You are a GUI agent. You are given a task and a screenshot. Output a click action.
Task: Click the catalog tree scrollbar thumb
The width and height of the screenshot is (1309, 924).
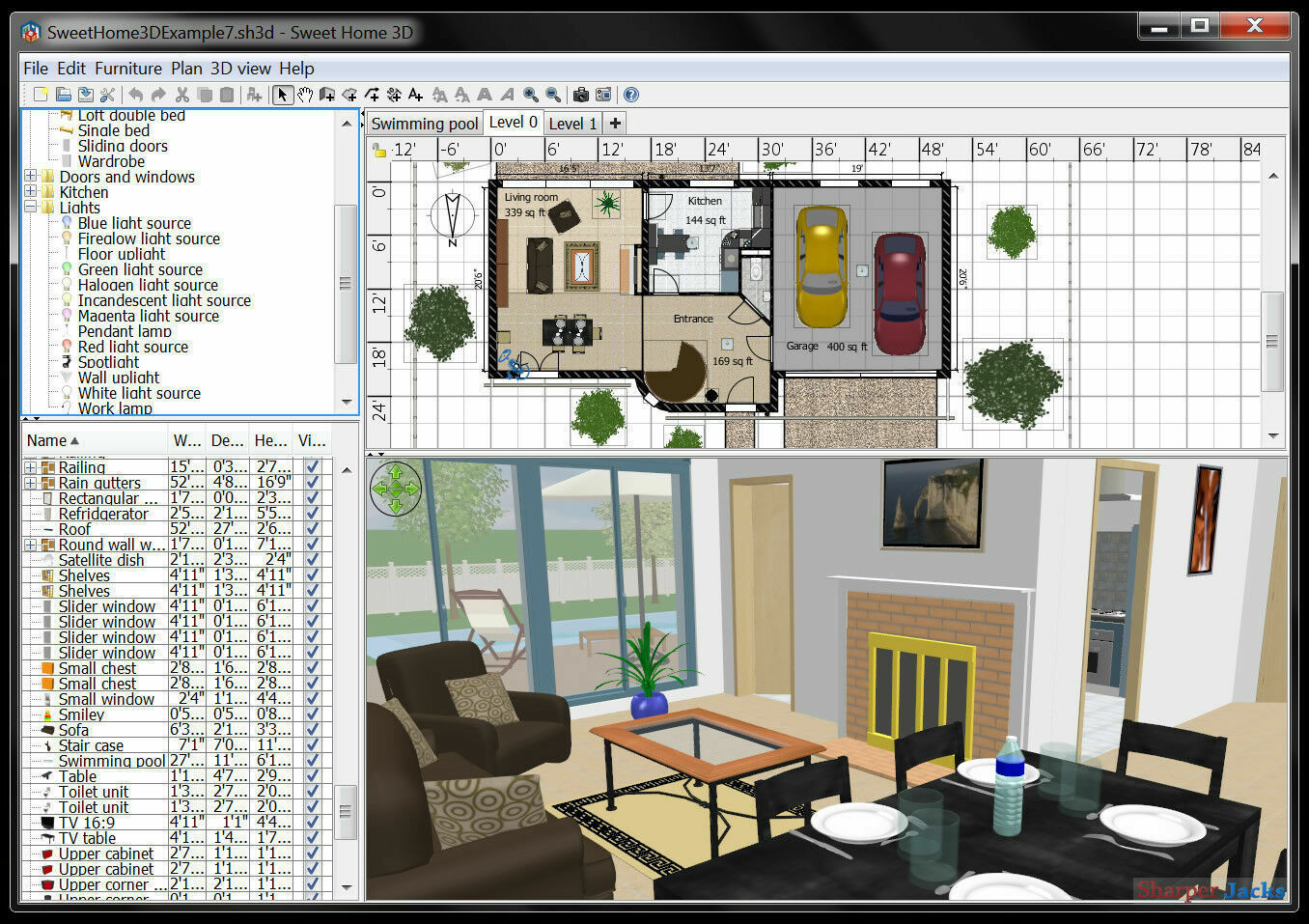(346, 283)
